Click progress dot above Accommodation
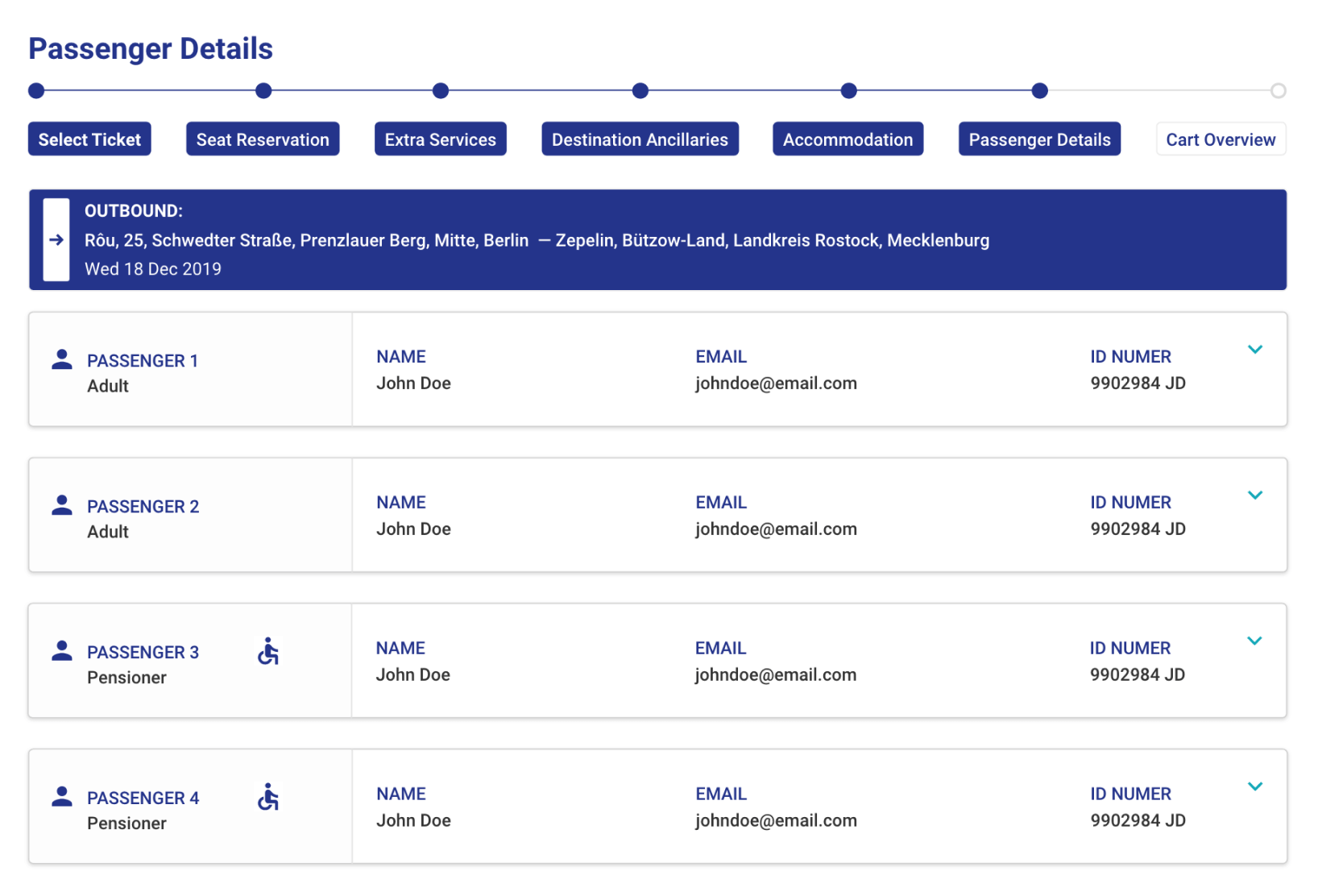Image resolution: width=1318 pixels, height=896 pixels. (849, 91)
